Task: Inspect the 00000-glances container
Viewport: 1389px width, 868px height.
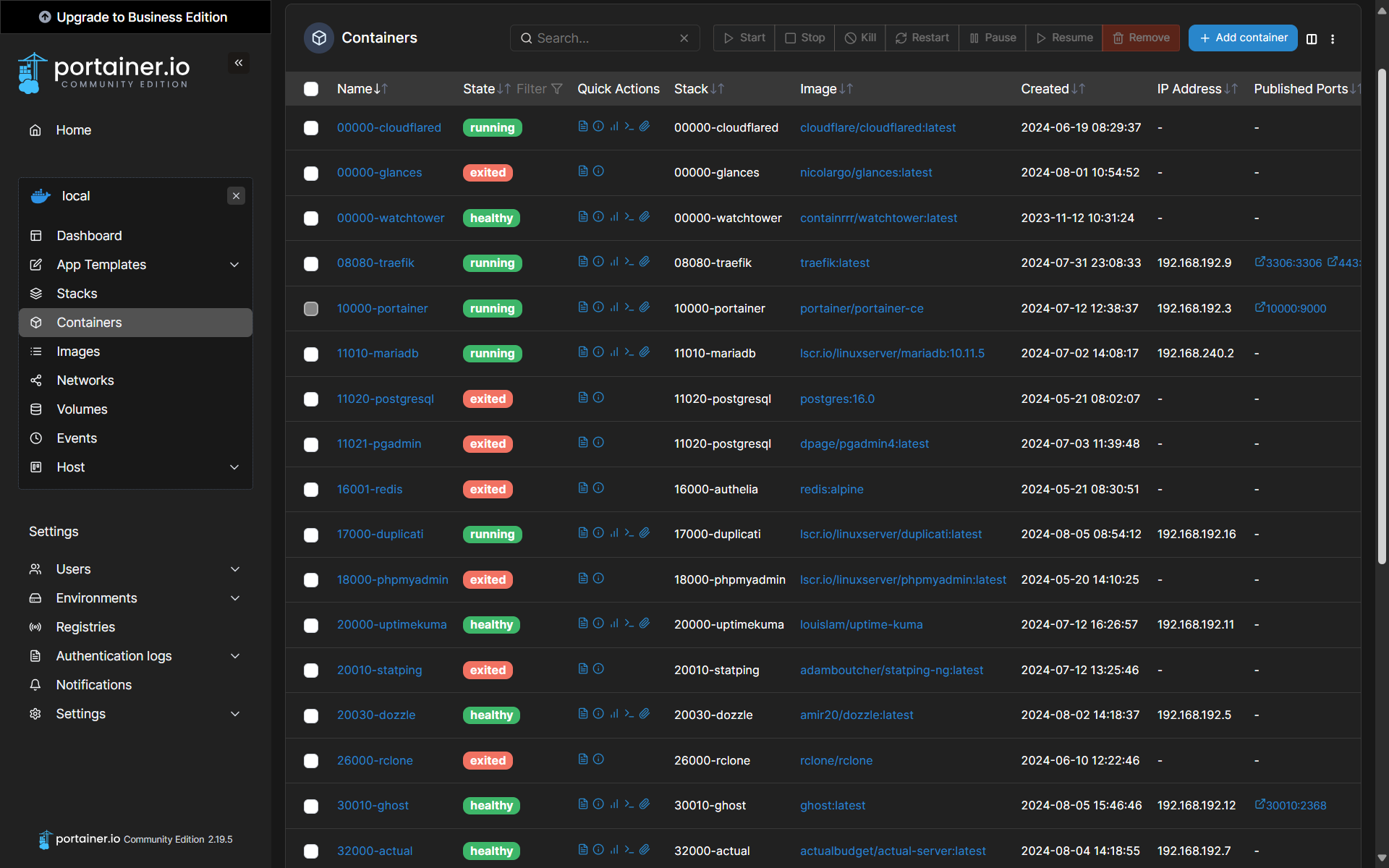Action: pos(598,171)
